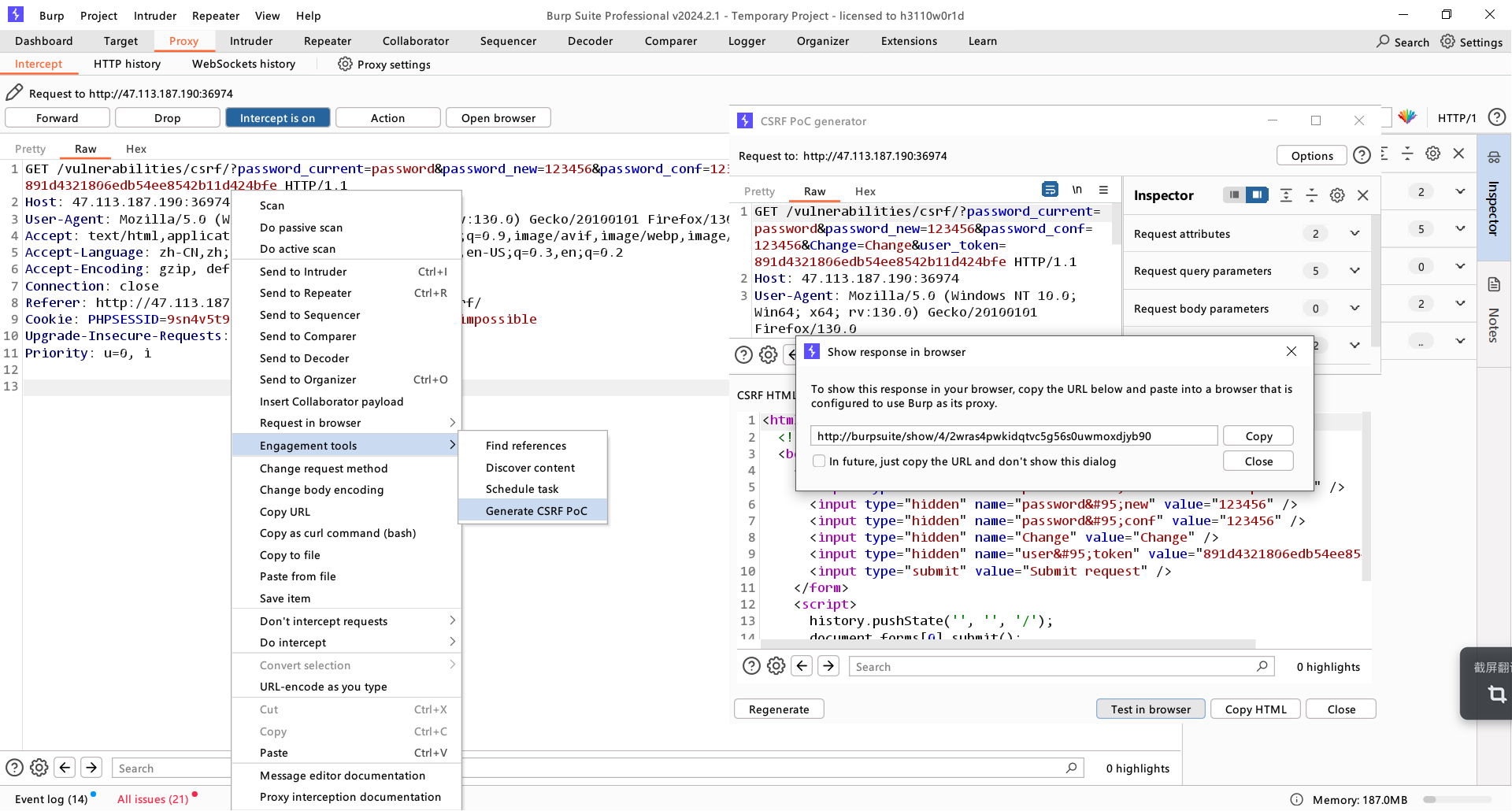Choose Send to Intruder from context menu
Viewport: 1512px width, 811px height.
(346, 271)
